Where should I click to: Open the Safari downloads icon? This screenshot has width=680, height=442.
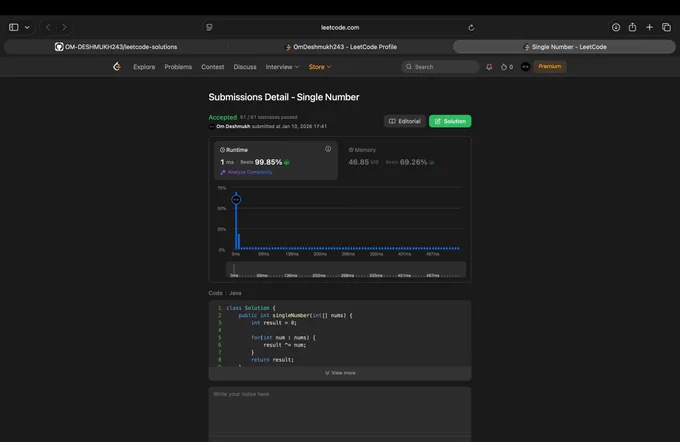click(x=616, y=27)
